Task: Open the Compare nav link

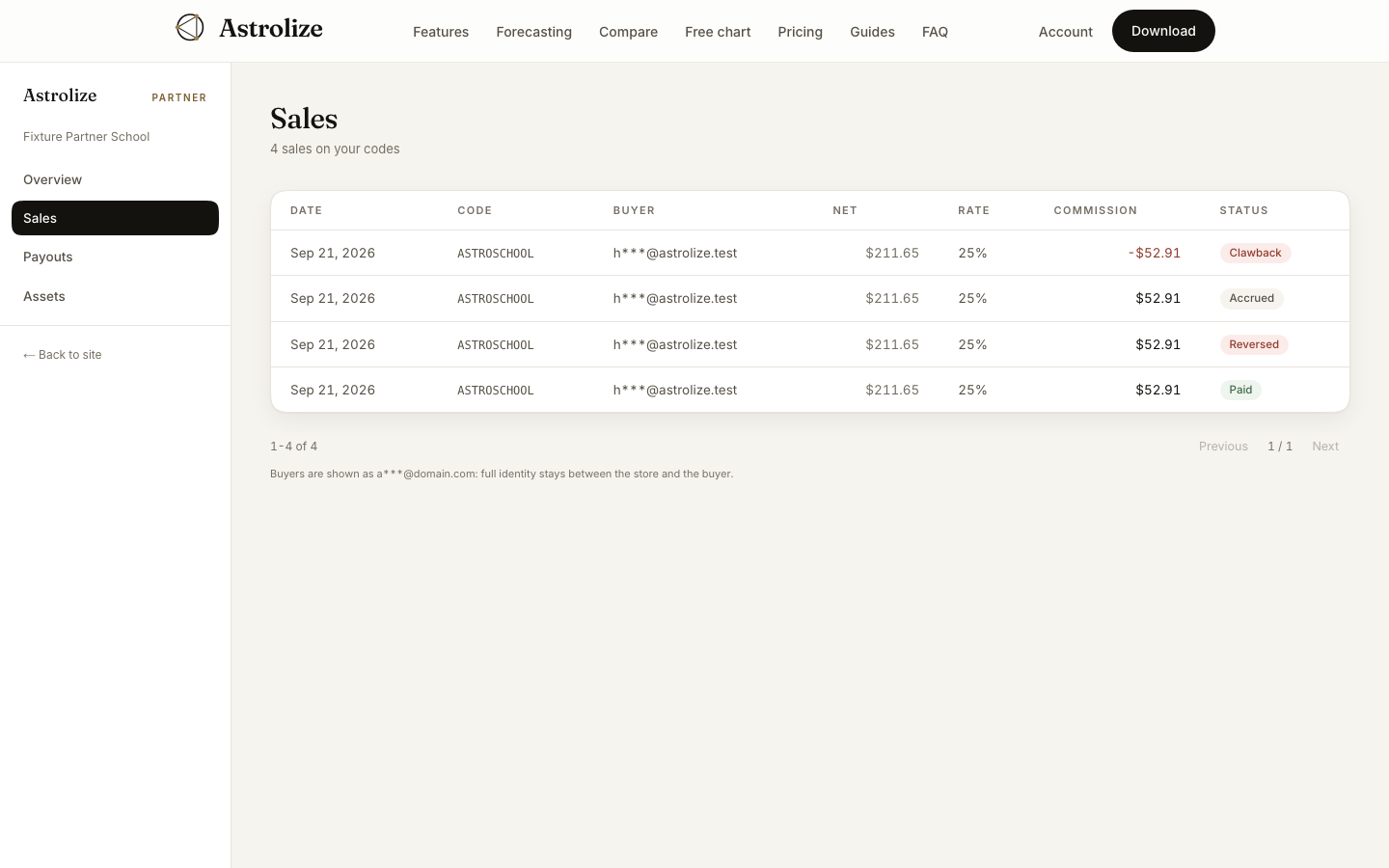Action: pos(628,32)
